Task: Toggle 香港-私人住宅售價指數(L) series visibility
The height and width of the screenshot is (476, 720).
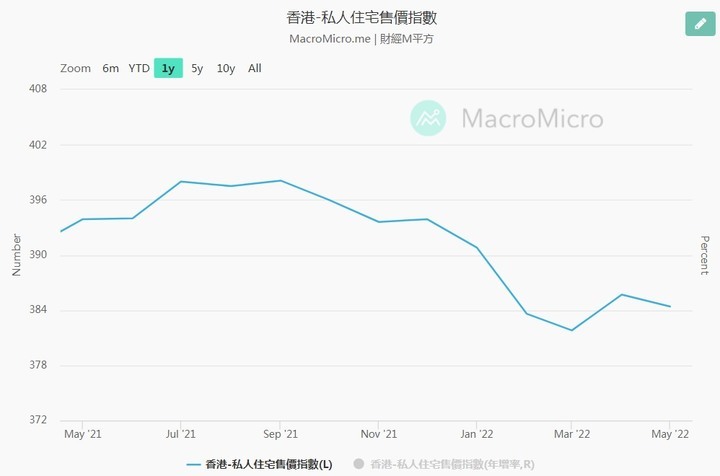Action: 269,465
